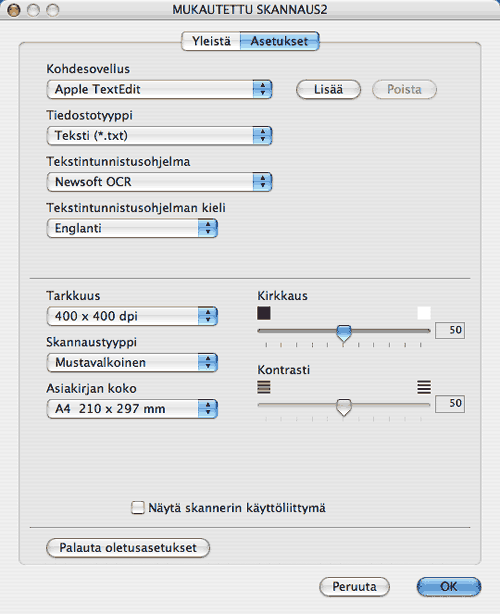
Task: Click the dark brightness icon under Kirkkaus
Action: 264,313
